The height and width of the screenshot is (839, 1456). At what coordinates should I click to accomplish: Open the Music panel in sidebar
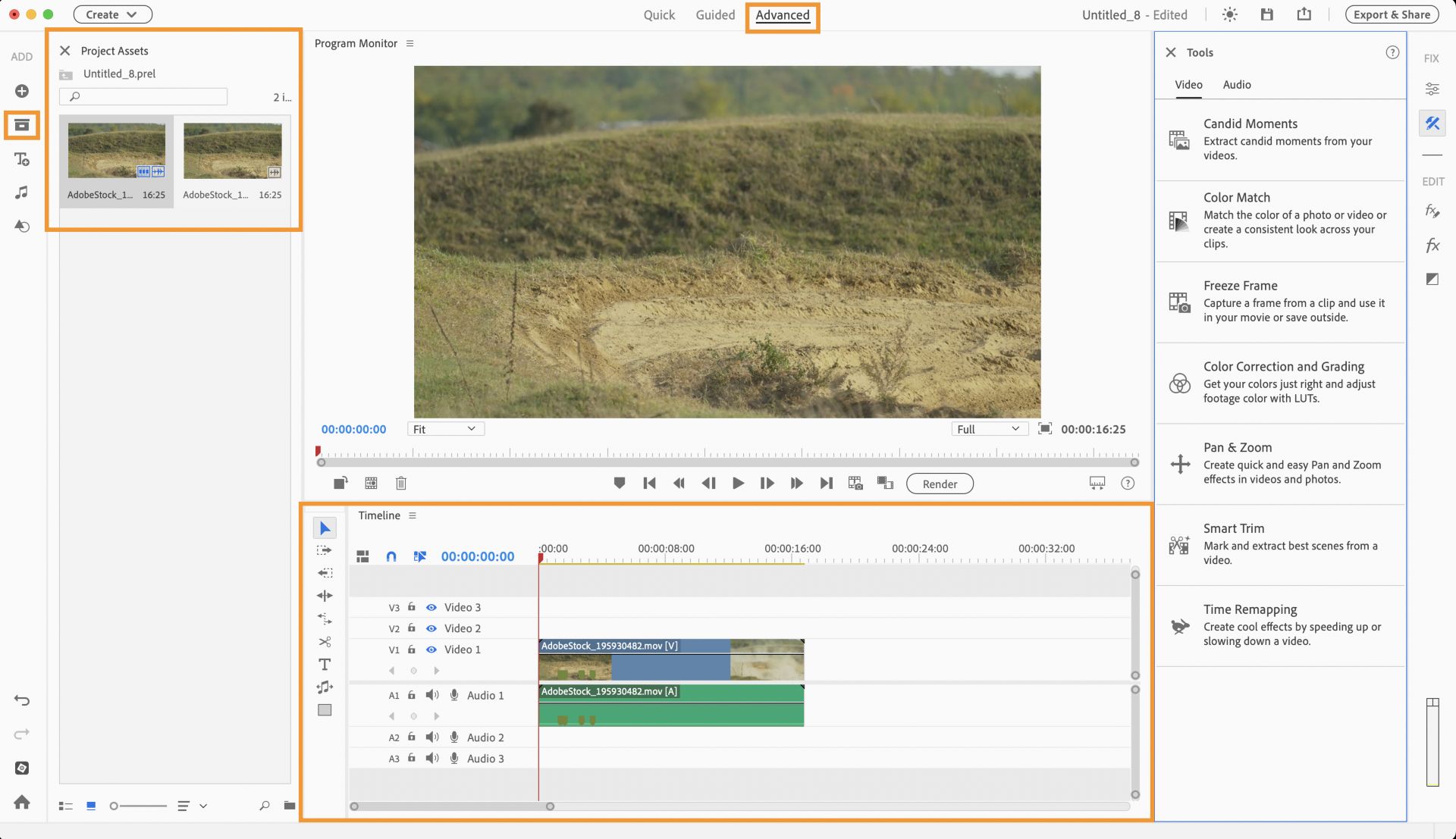pos(22,193)
